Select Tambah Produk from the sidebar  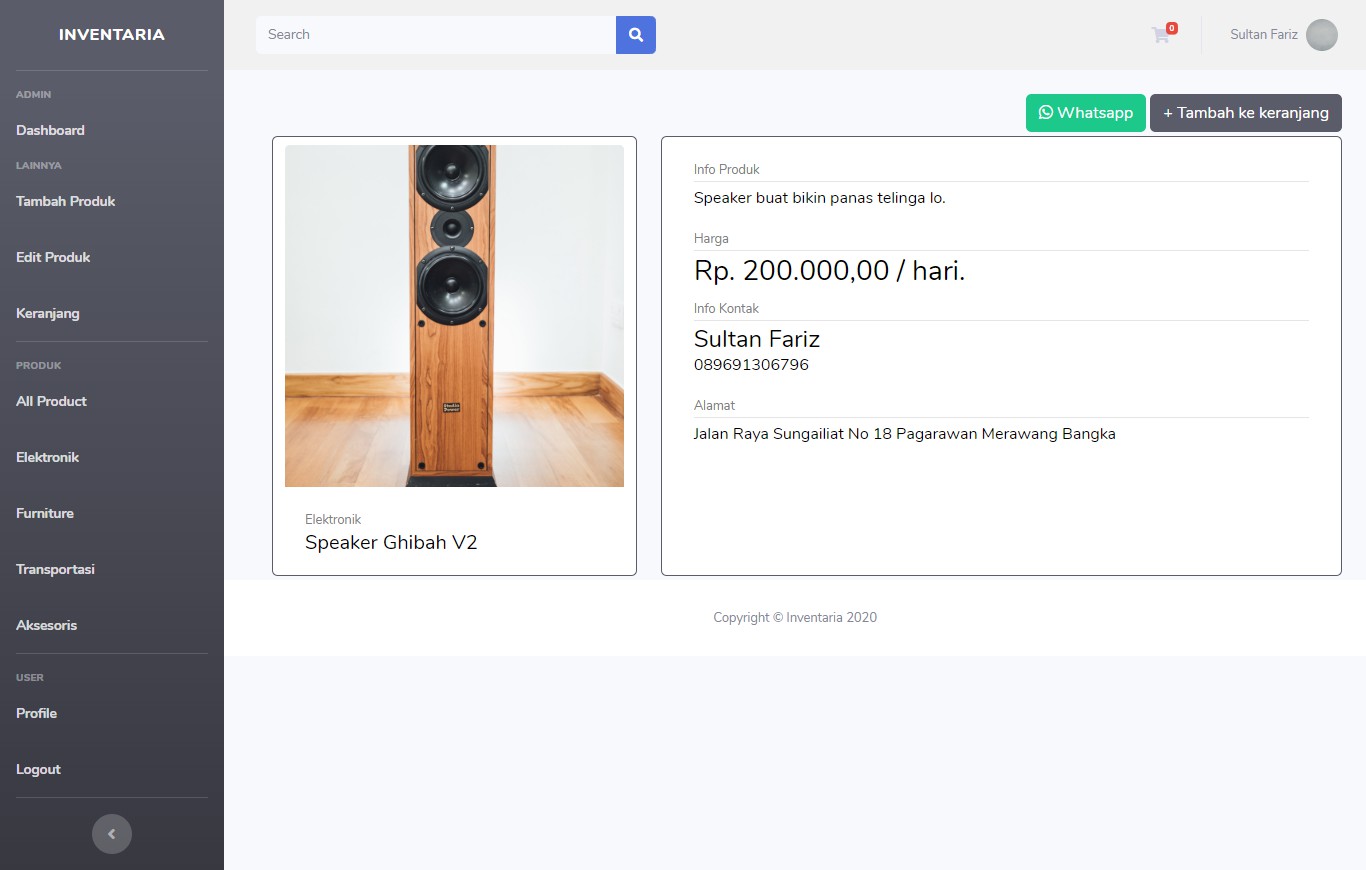[x=65, y=201]
